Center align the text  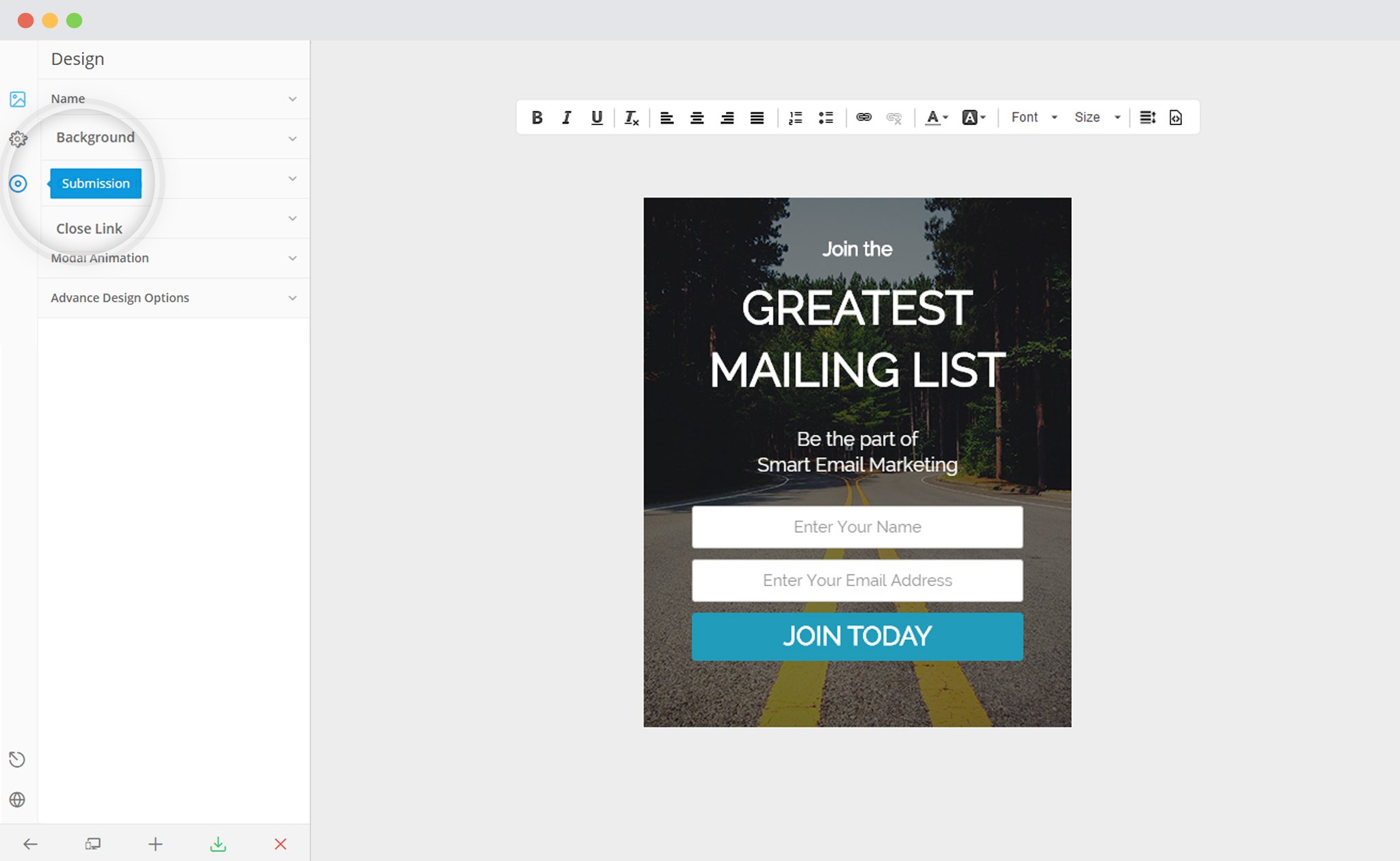(x=697, y=118)
